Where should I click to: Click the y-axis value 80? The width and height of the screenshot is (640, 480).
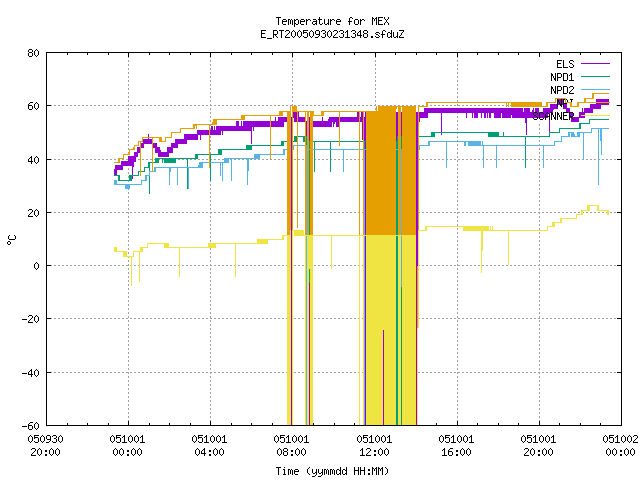[x=33, y=53]
